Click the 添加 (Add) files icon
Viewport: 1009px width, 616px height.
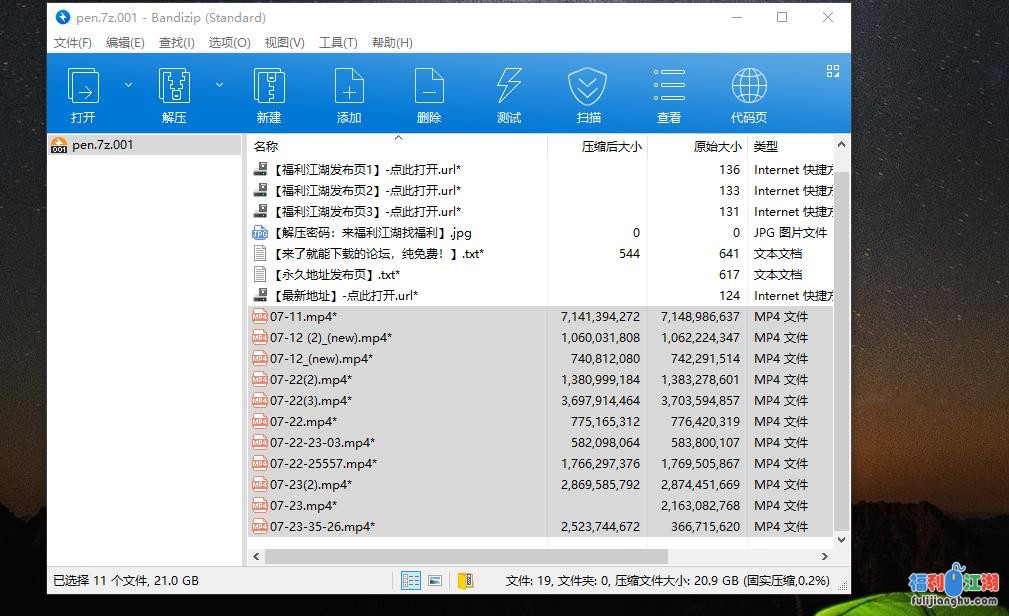coord(349,88)
